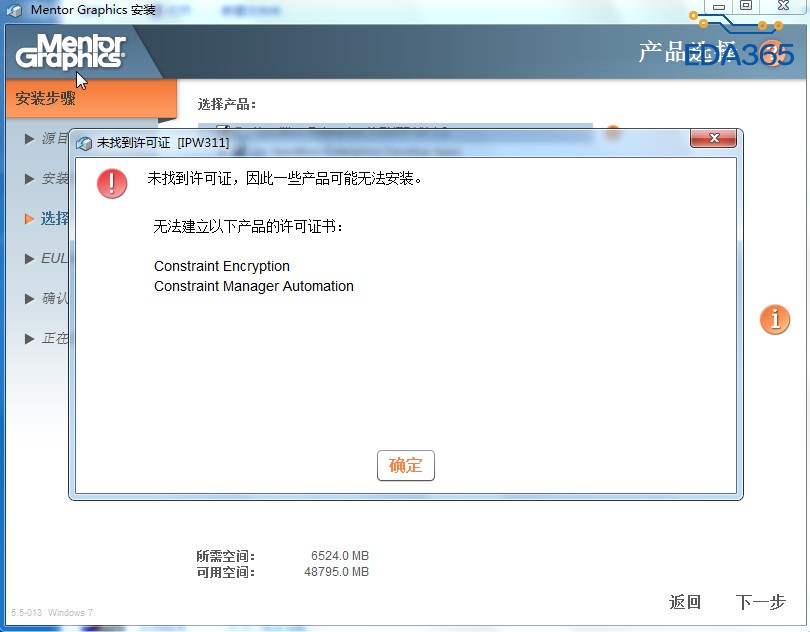Viewport: 810px width, 632px height.
Task: Select the EUL step in the sidebar
Action: pyautogui.click(x=47, y=258)
